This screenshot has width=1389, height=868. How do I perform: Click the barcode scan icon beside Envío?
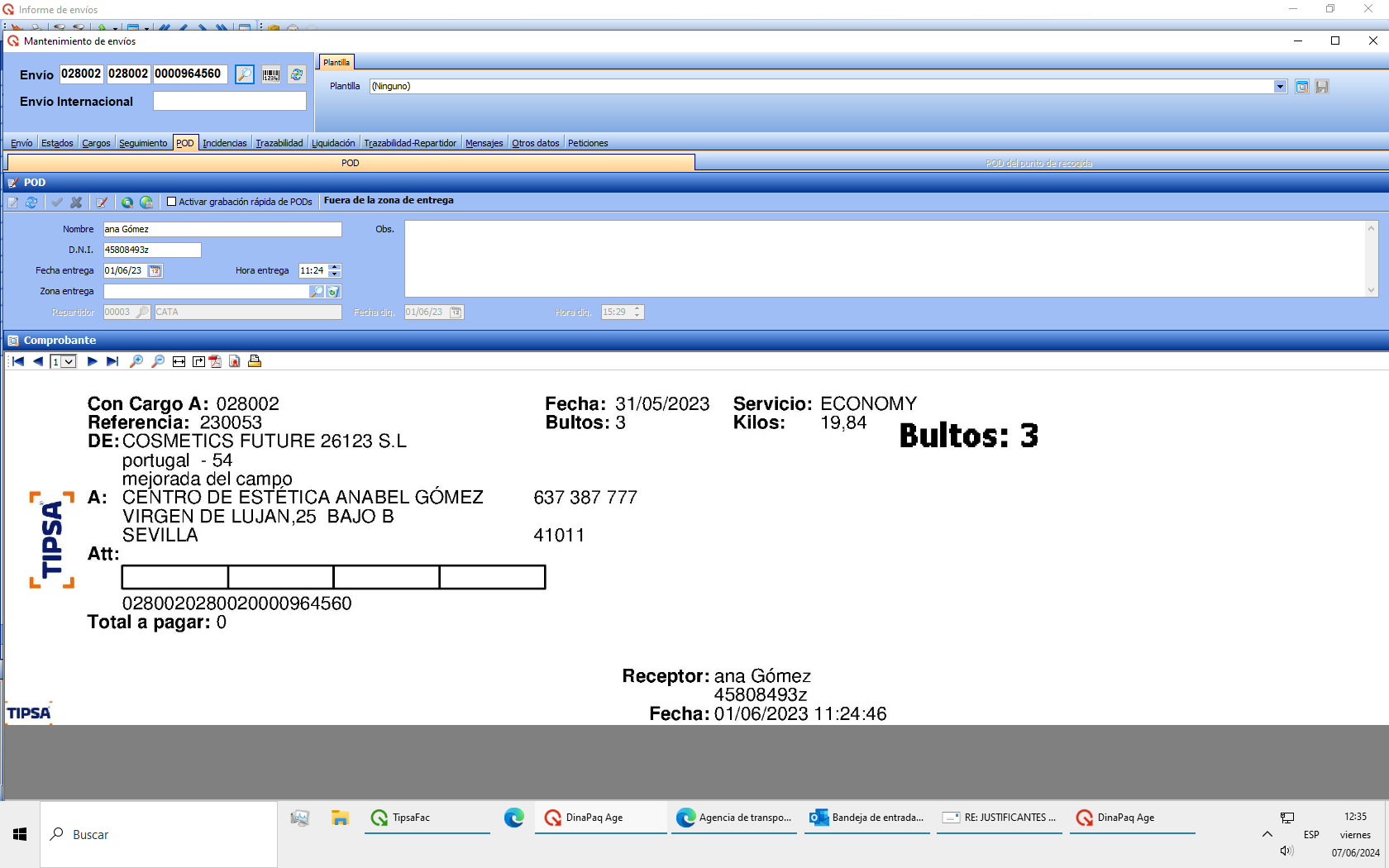(271, 74)
